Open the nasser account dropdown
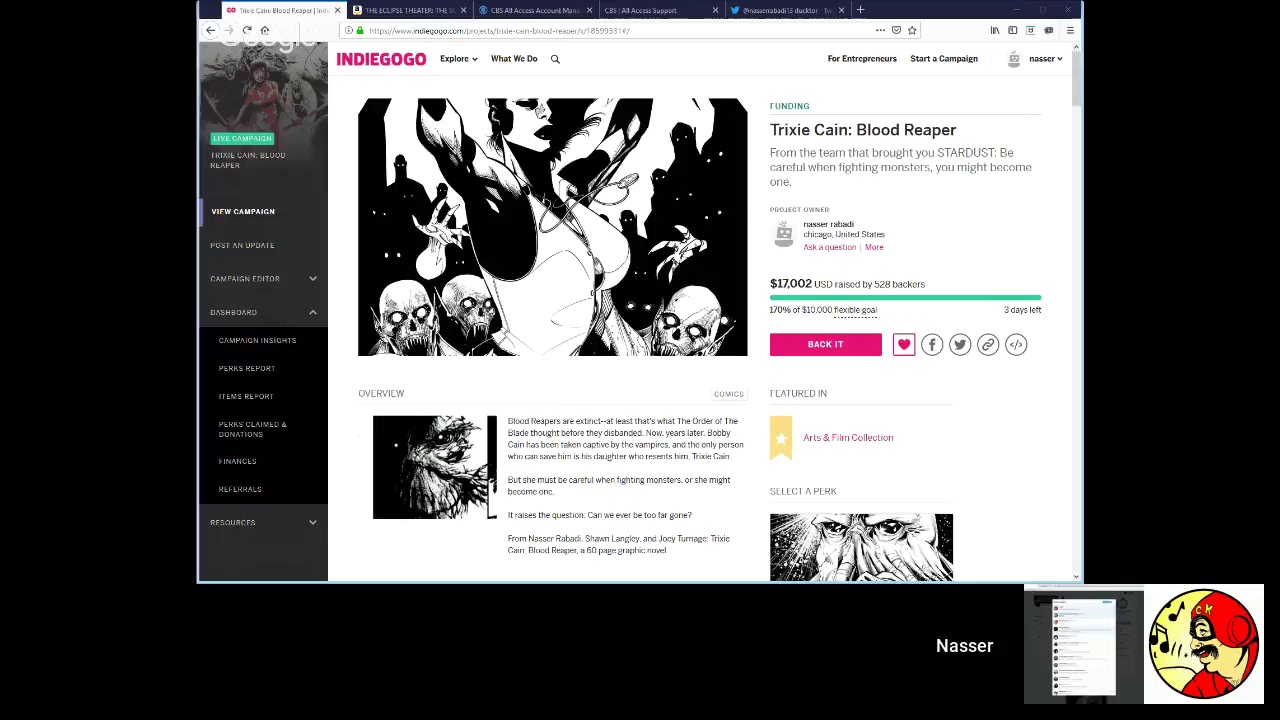 pos(1045,59)
